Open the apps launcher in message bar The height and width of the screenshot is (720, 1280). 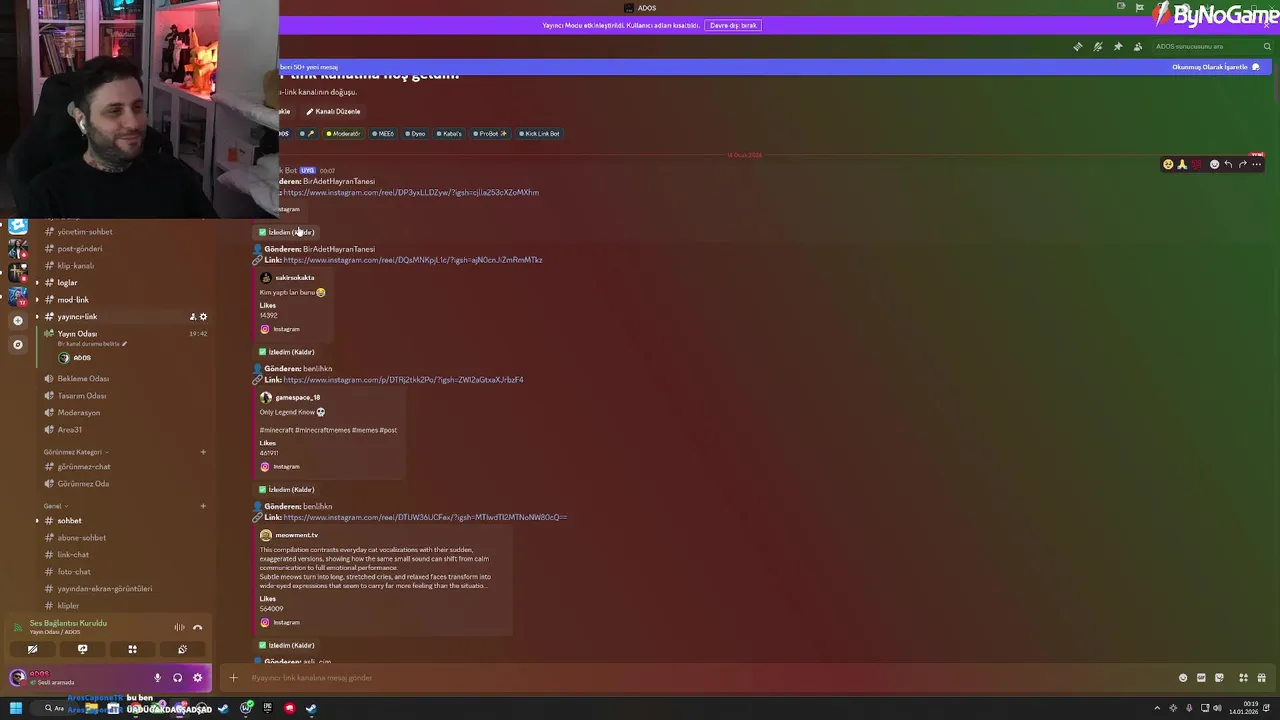(x=1243, y=678)
